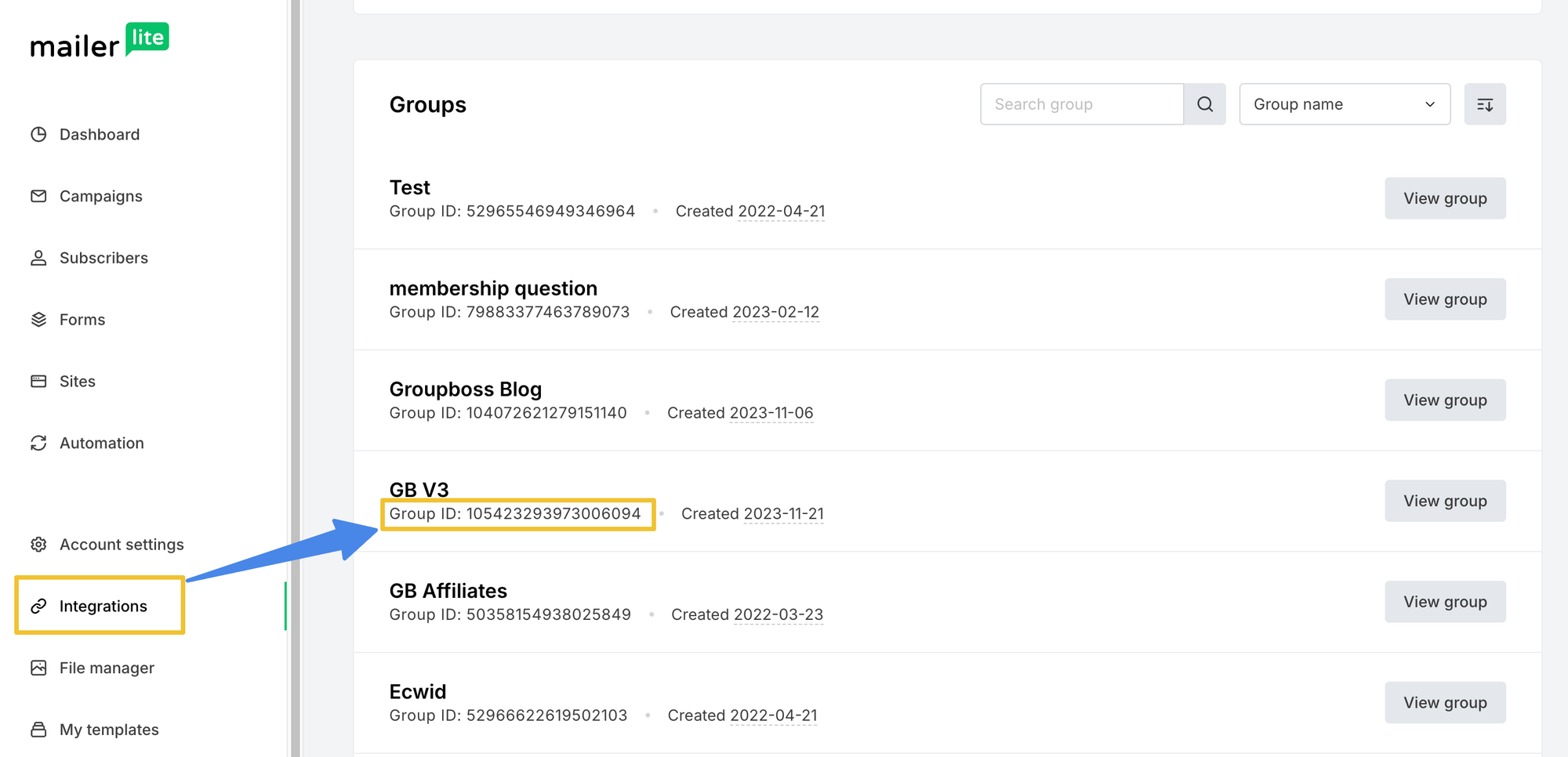The width and height of the screenshot is (1568, 757).
Task: View group for Ecwid
Action: tap(1445, 703)
